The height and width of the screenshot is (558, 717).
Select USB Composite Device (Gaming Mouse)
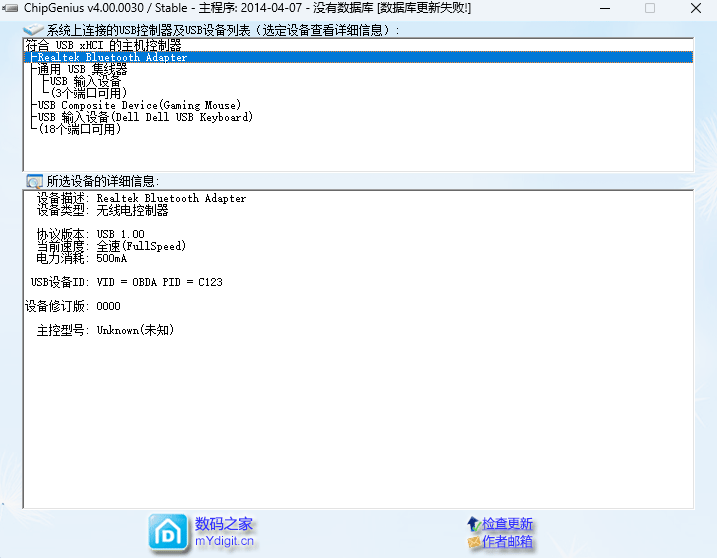click(139, 105)
